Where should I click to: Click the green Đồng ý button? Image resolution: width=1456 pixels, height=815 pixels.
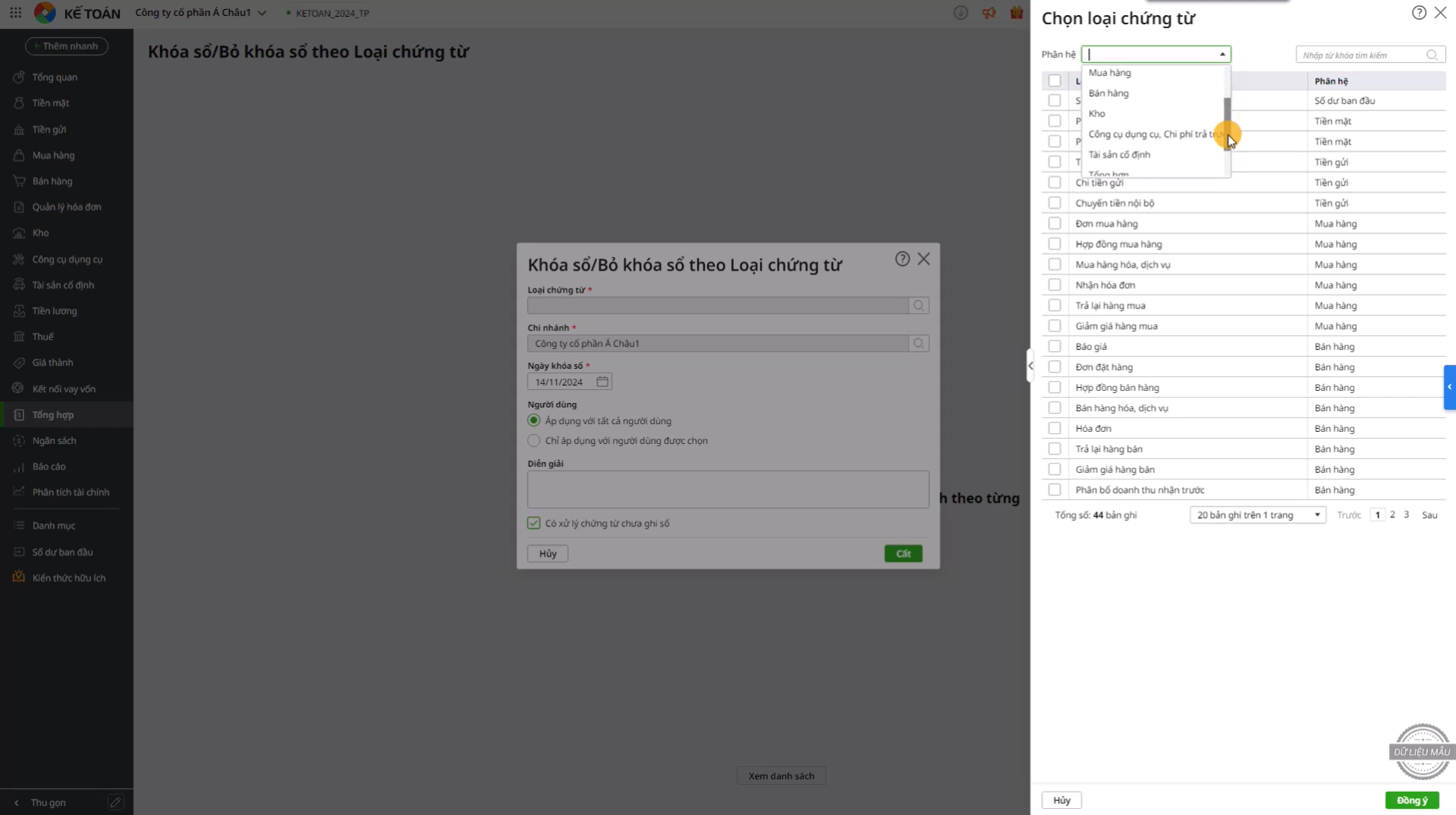click(x=1411, y=801)
